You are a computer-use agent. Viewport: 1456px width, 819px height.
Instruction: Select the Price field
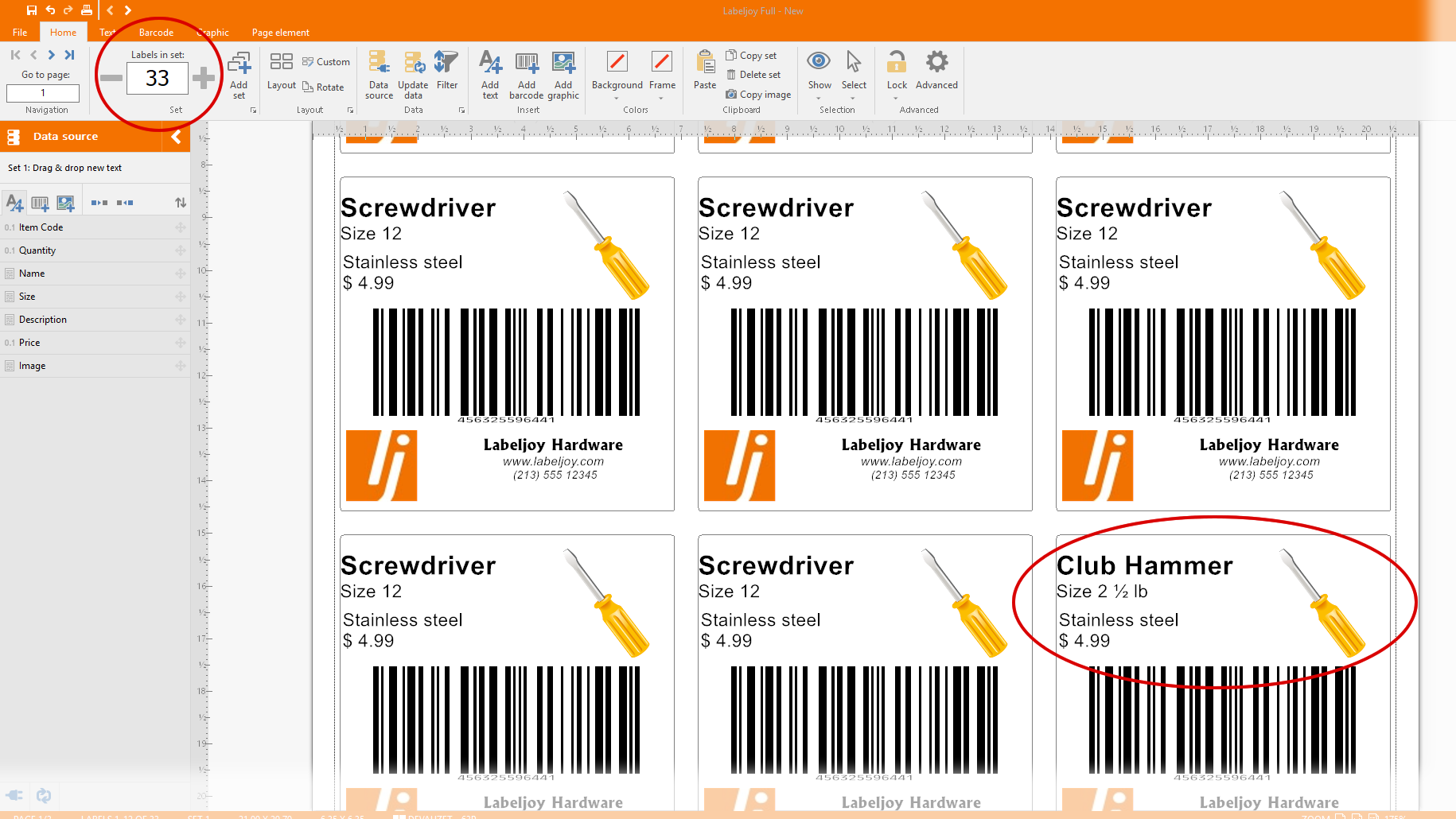(95, 343)
